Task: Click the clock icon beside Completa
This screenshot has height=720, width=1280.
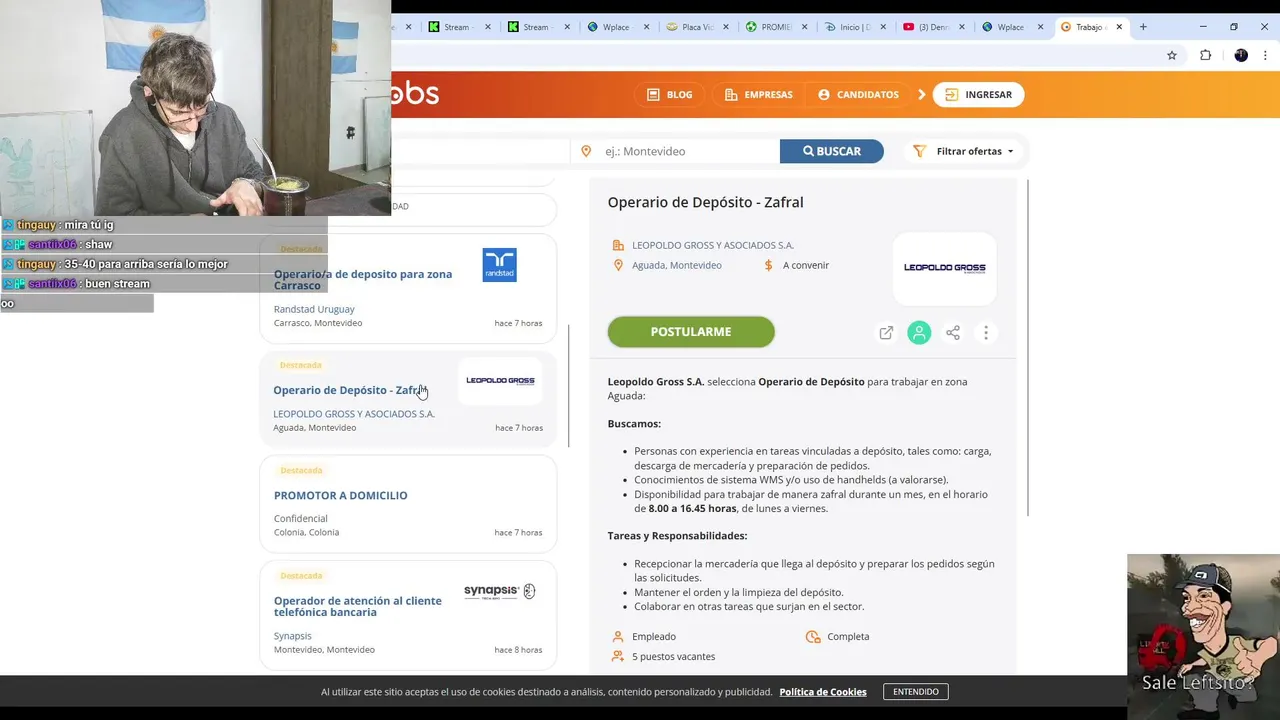Action: click(813, 636)
